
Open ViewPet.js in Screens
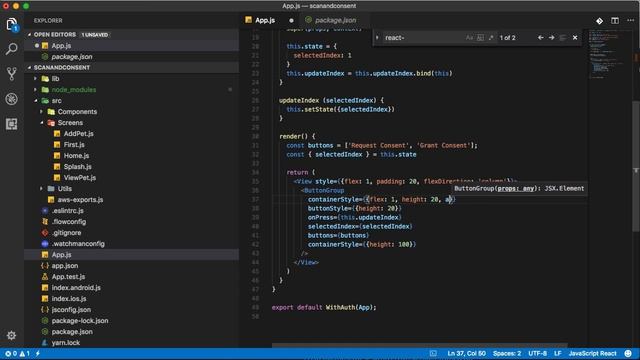coord(80,178)
